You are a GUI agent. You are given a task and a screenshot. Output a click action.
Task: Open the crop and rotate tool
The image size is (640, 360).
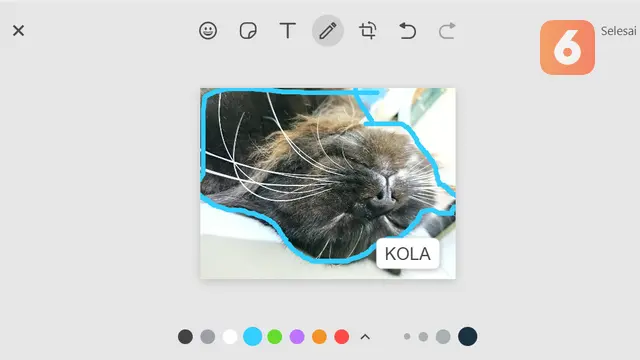[368, 31]
